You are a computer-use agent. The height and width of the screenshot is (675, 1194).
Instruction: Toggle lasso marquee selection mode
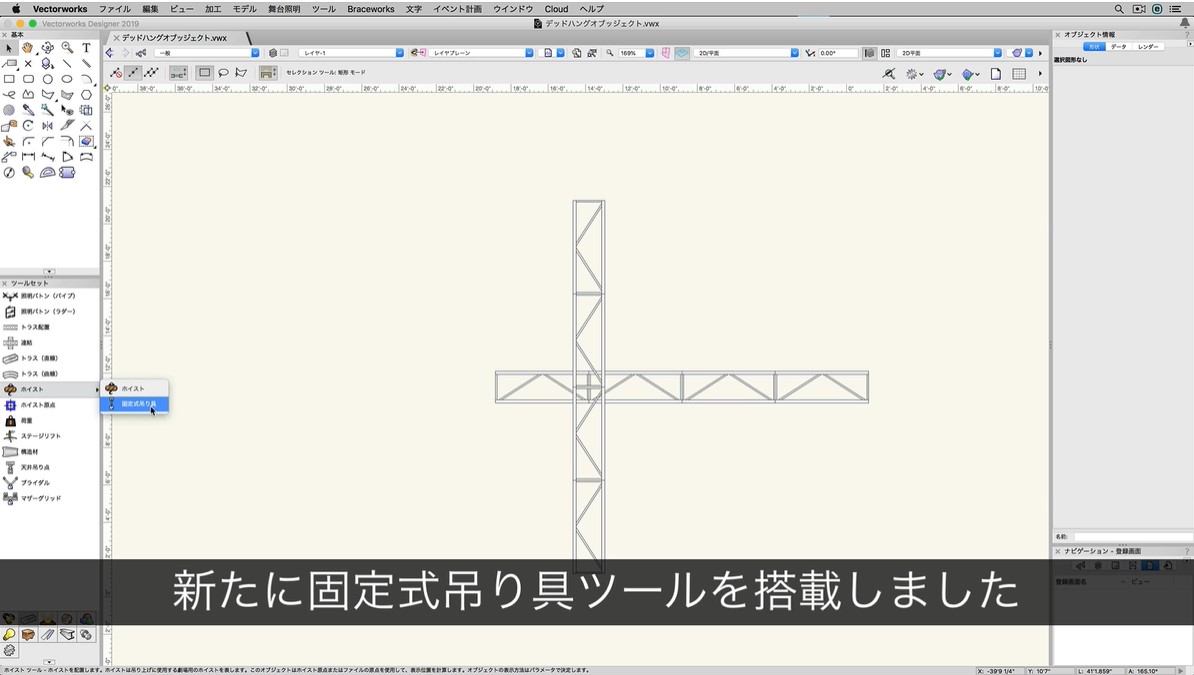(x=223, y=73)
